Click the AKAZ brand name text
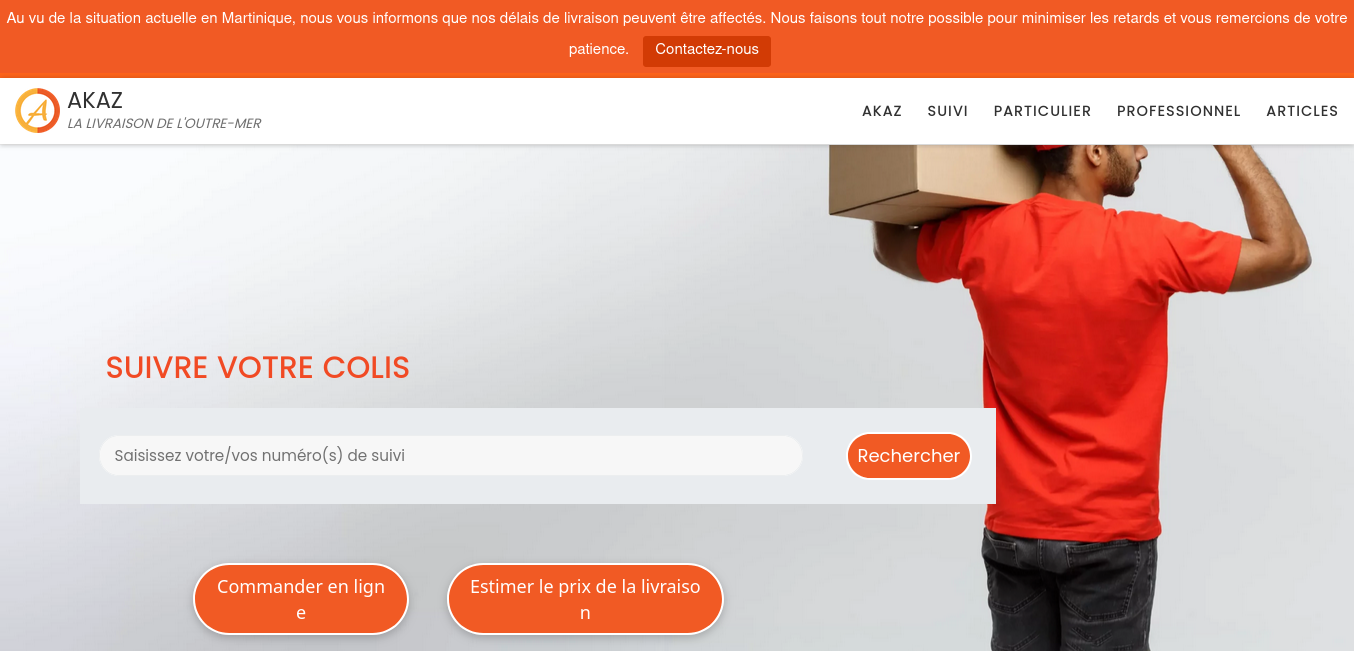This screenshot has height=651, width=1366. [x=95, y=100]
